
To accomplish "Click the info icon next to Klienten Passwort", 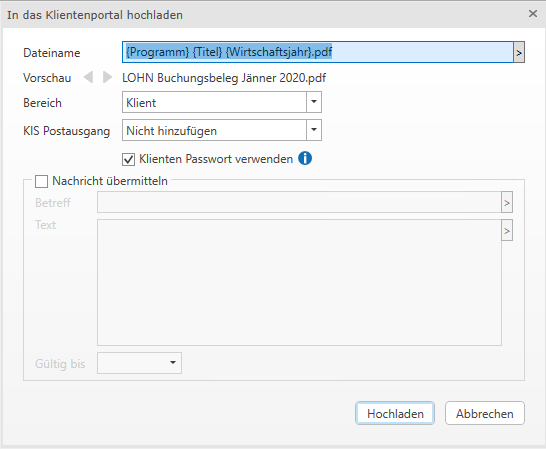I will coord(305,158).
